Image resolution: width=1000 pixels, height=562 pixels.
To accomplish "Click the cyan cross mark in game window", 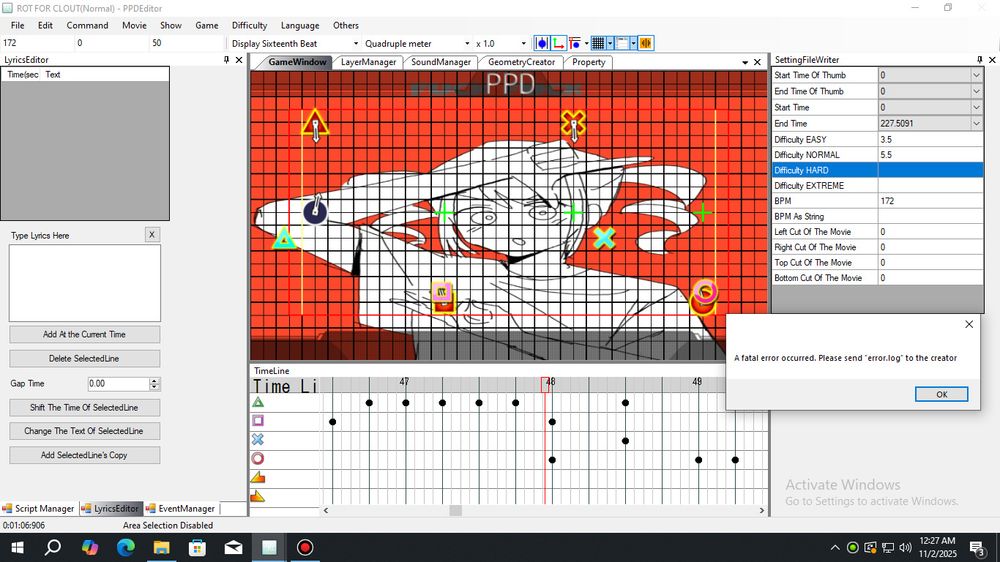I will pos(604,238).
